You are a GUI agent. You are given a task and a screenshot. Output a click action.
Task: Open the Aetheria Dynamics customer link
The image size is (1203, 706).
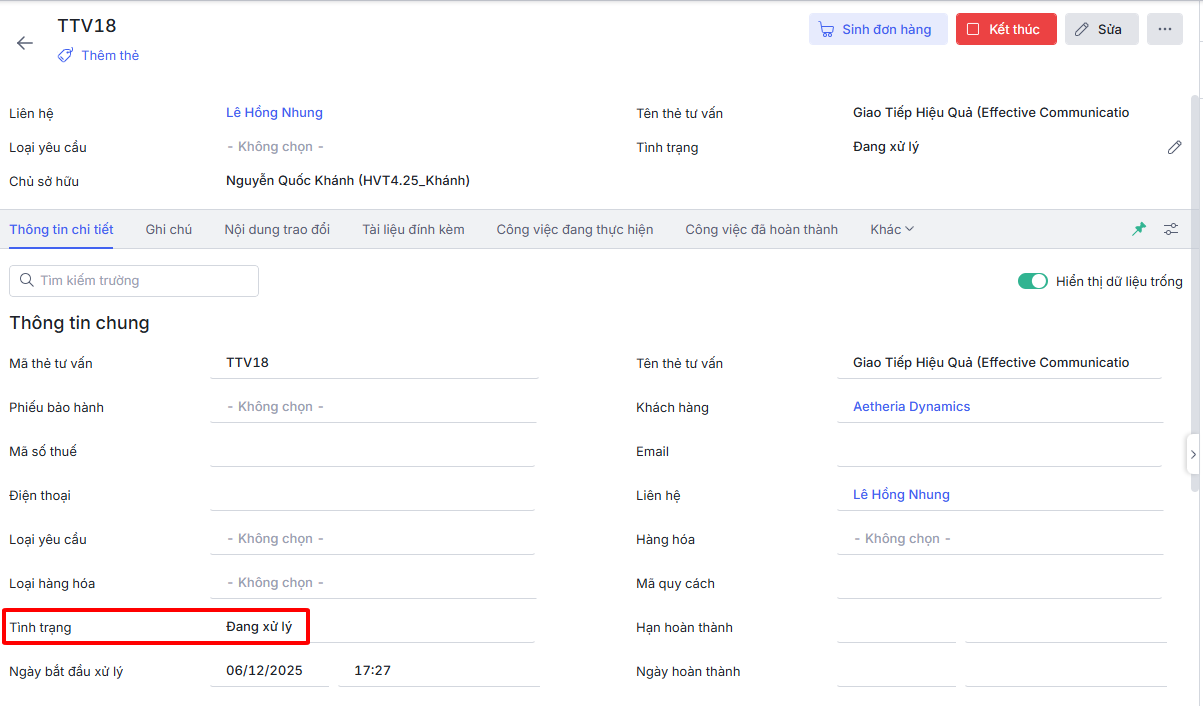[911, 407]
